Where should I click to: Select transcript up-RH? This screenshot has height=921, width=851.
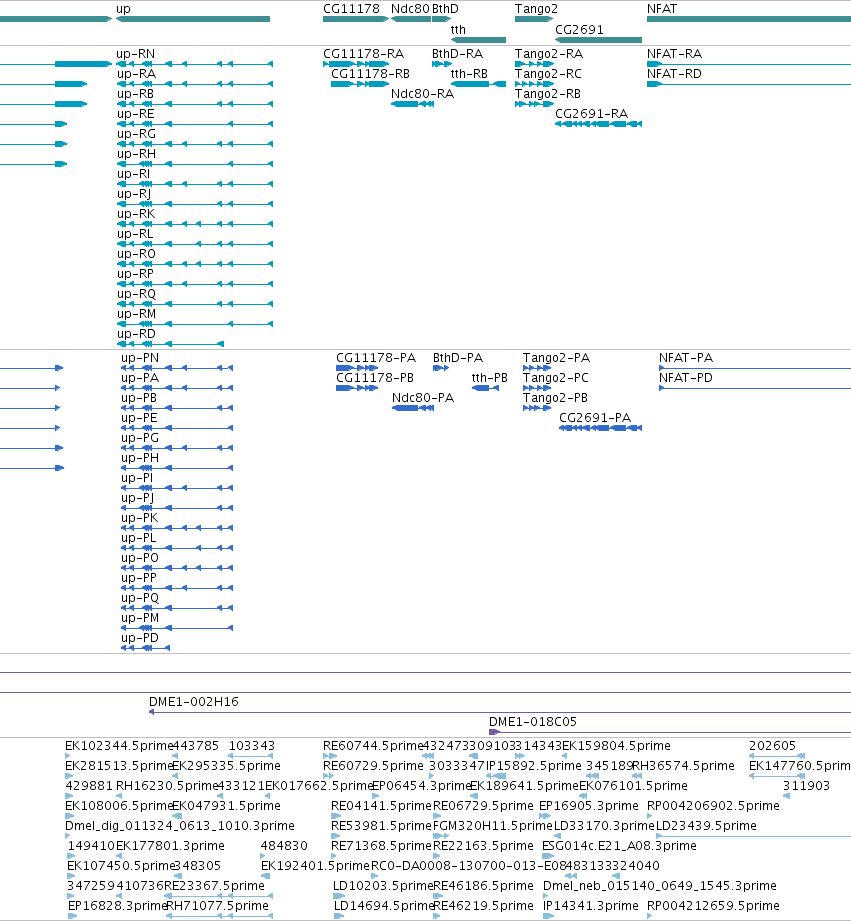pos(136,154)
